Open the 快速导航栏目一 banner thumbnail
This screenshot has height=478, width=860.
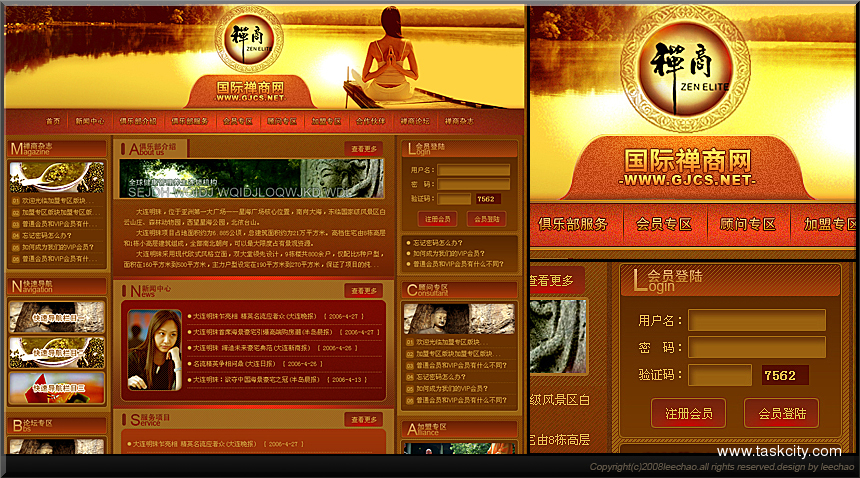(57, 317)
